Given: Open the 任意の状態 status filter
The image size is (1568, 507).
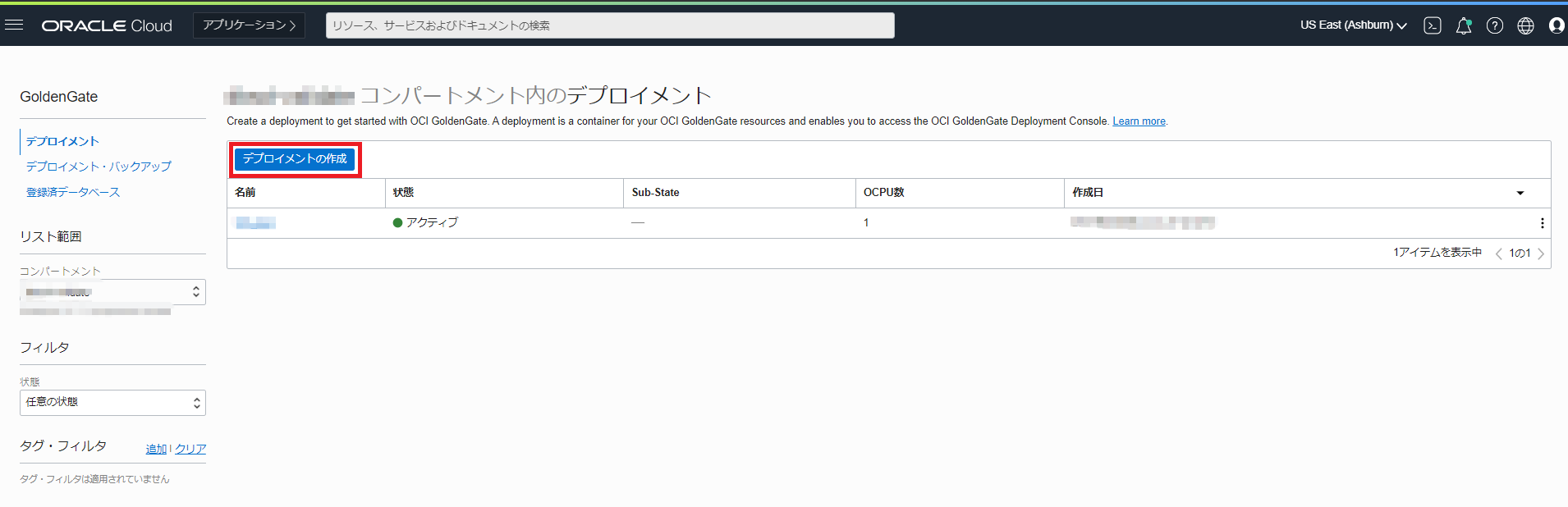Looking at the screenshot, I should tap(112, 403).
